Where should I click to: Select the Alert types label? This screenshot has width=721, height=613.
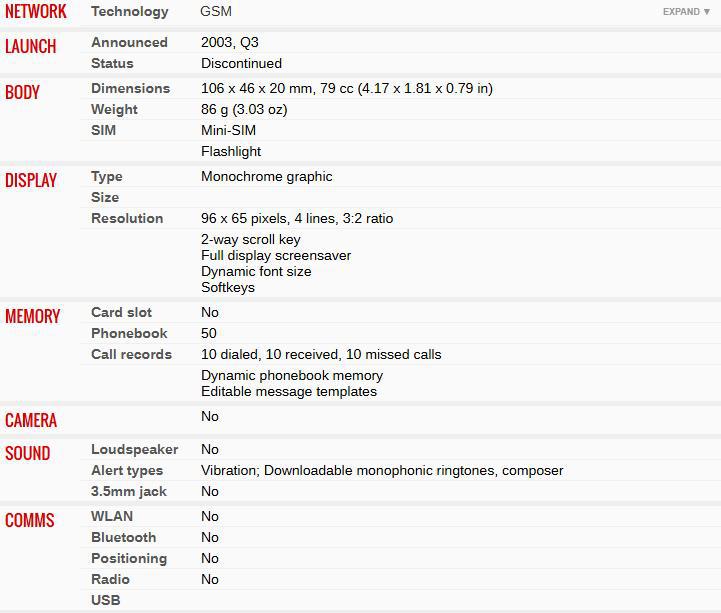tap(127, 471)
